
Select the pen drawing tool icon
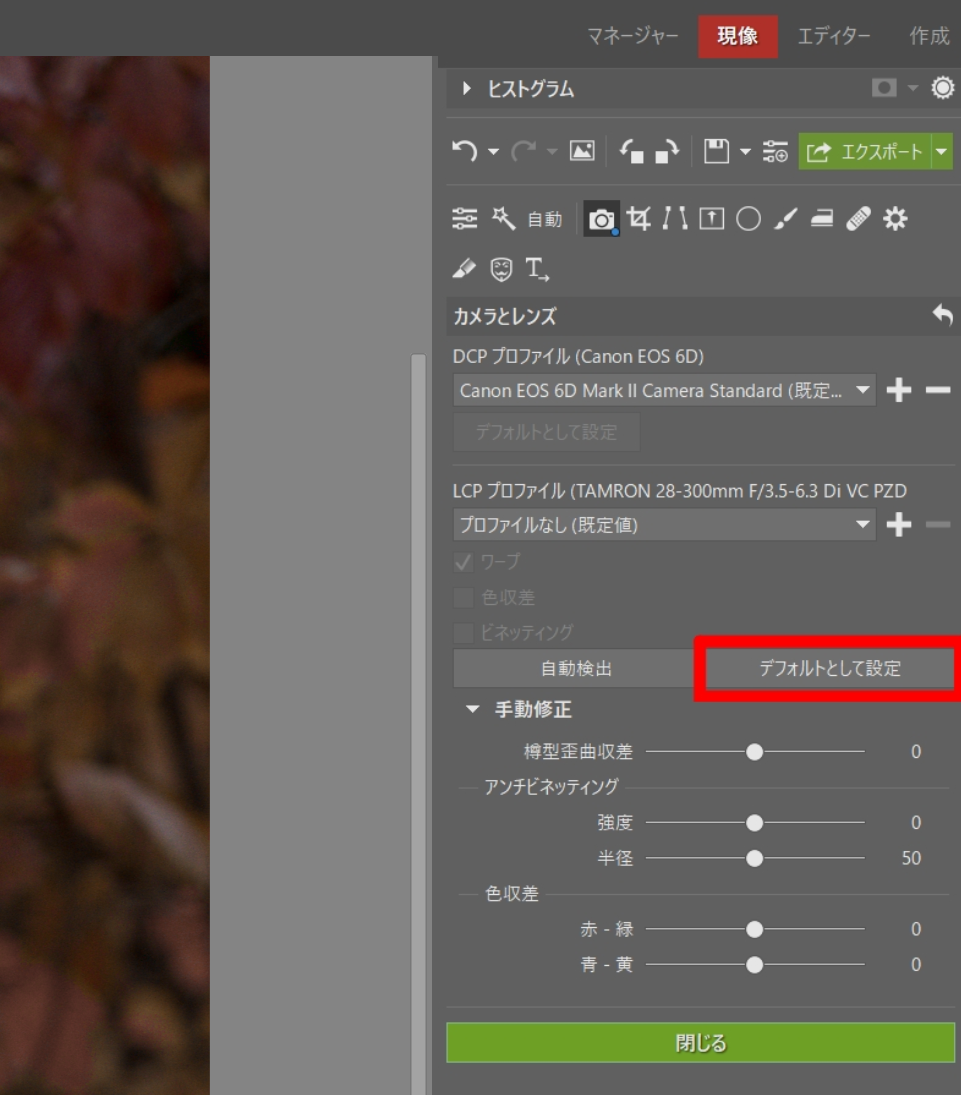click(464, 268)
